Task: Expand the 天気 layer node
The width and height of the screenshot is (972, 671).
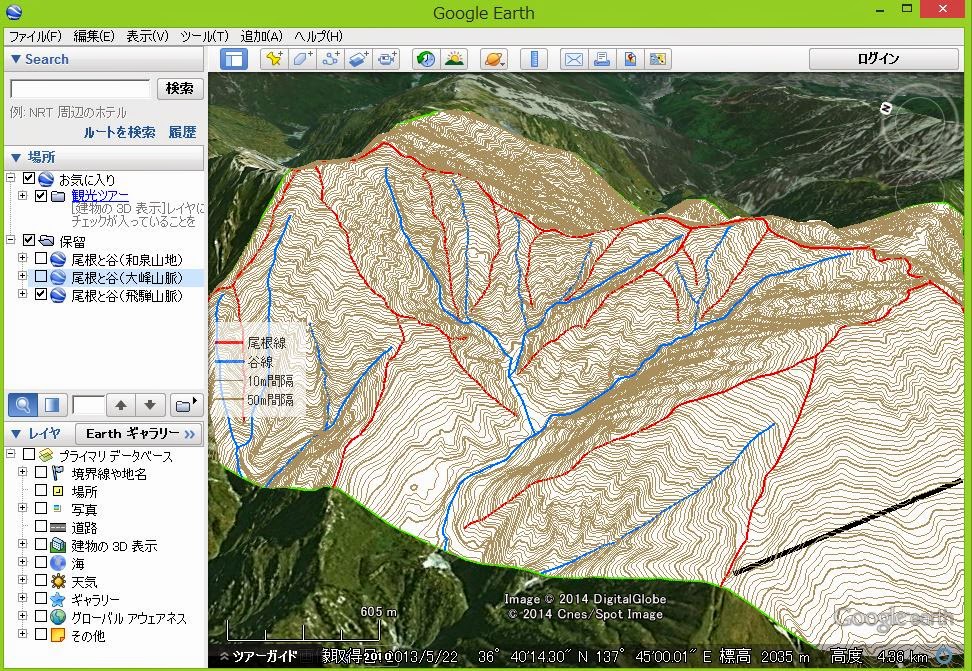Action: [x=23, y=580]
